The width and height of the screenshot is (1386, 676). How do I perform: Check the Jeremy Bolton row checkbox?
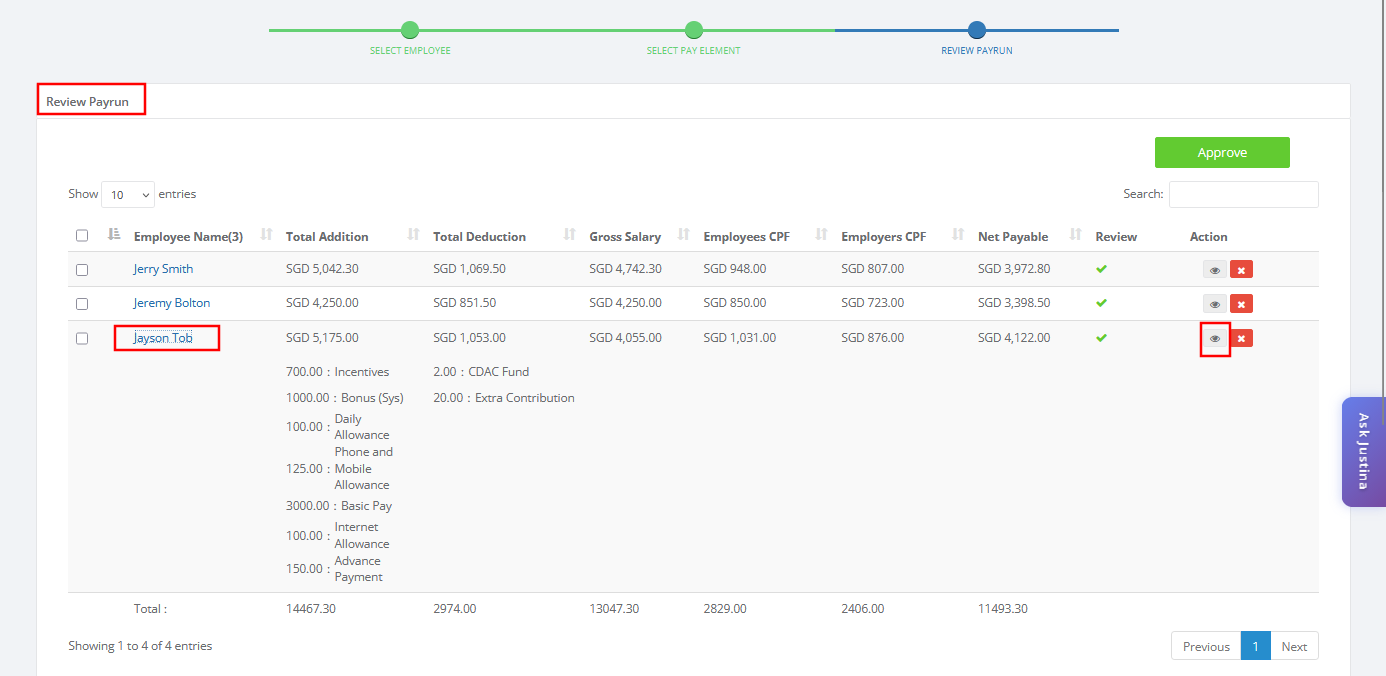pos(82,304)
